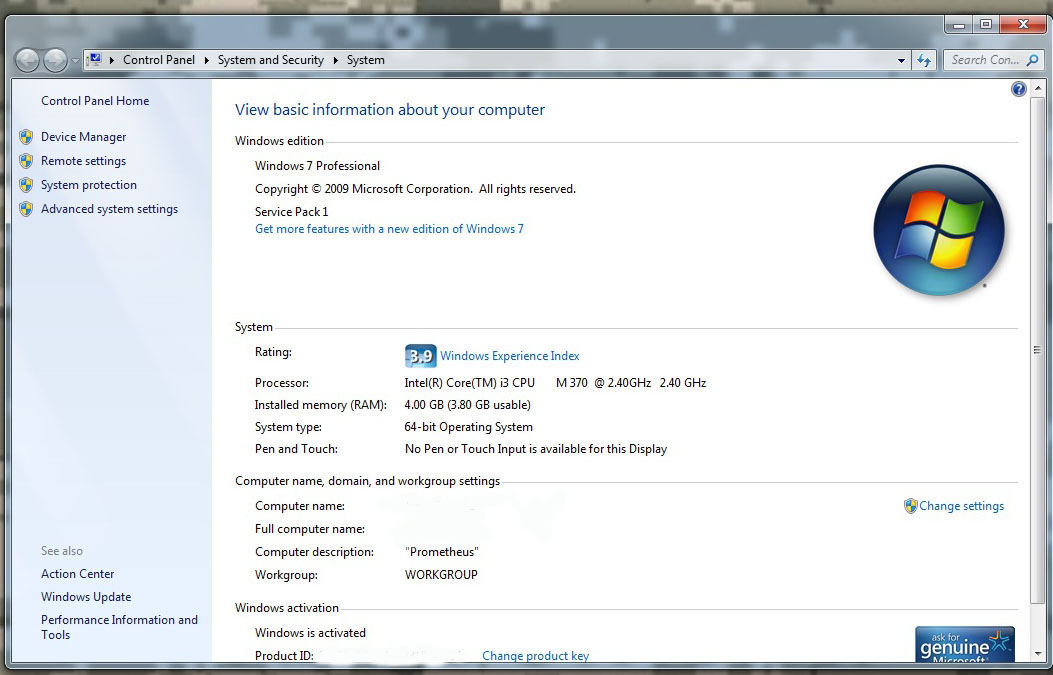Screen dimensions: 1053x675
Task: Open Advanced system settings
Action: point(109,209)
